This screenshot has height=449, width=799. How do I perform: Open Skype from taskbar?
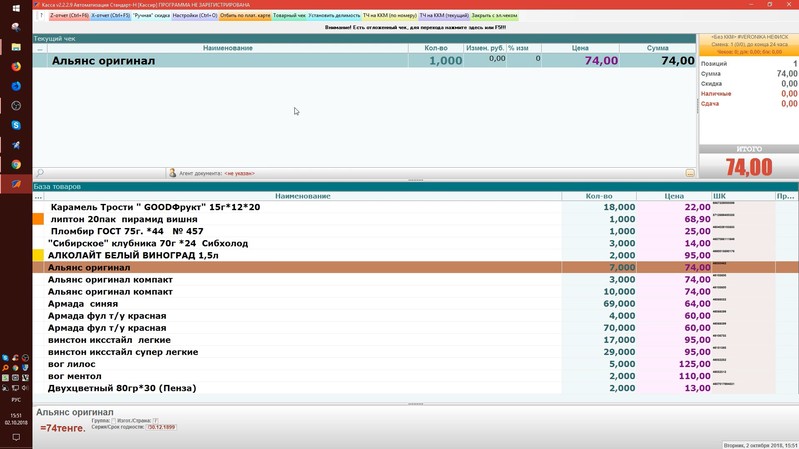(x=16, y=125)
